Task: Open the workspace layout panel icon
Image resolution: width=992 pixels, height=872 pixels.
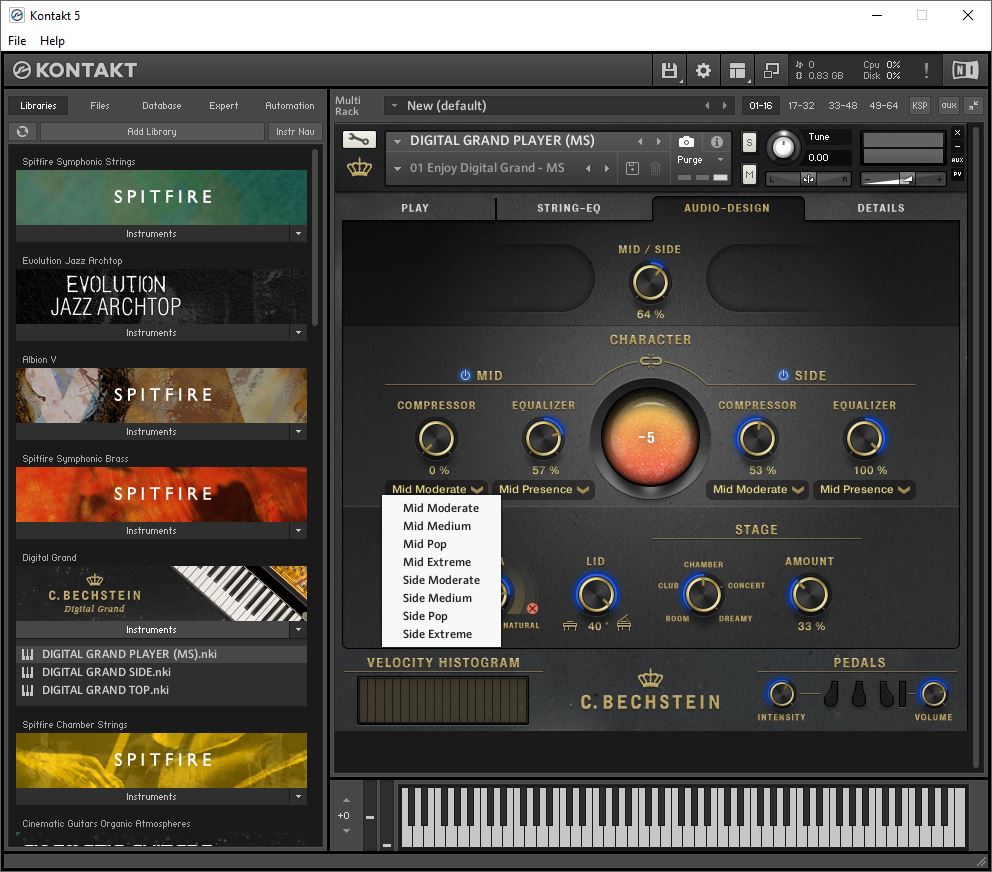Action: 737,70
